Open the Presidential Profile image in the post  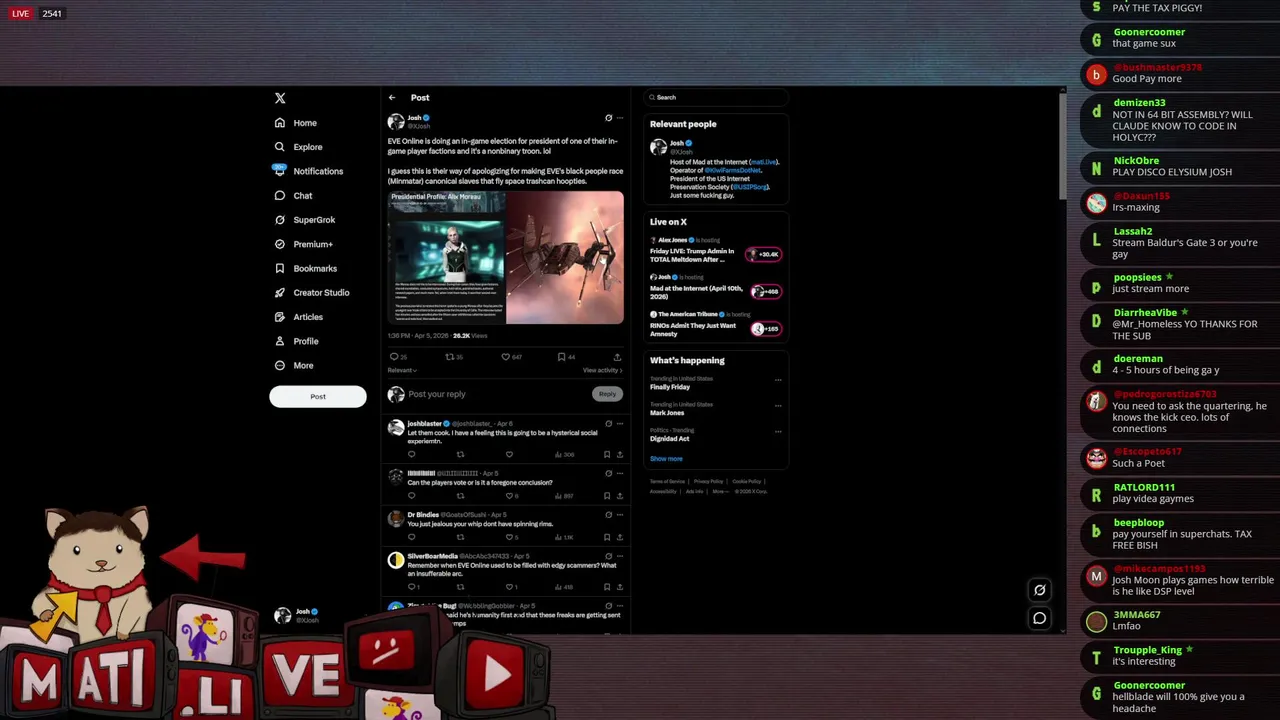[446, 258]
